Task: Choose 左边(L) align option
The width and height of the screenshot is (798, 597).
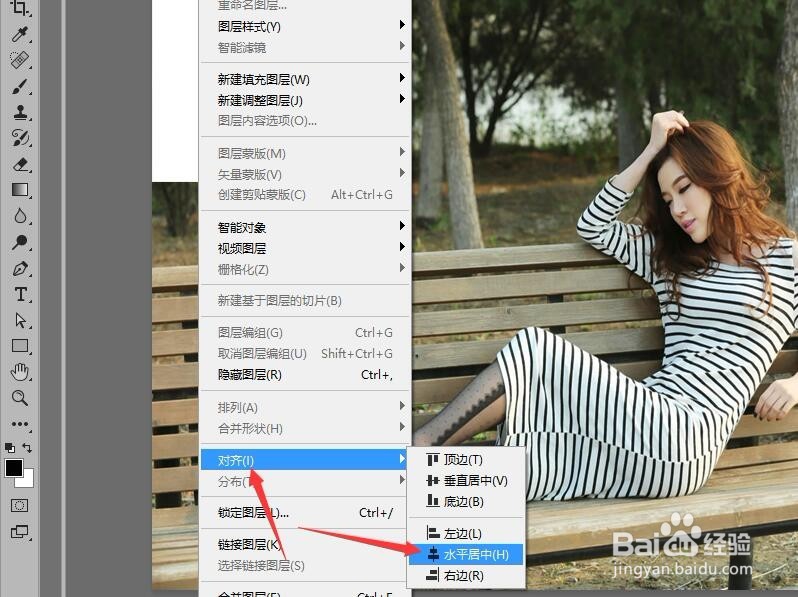Action: click(x=467, y=533)
